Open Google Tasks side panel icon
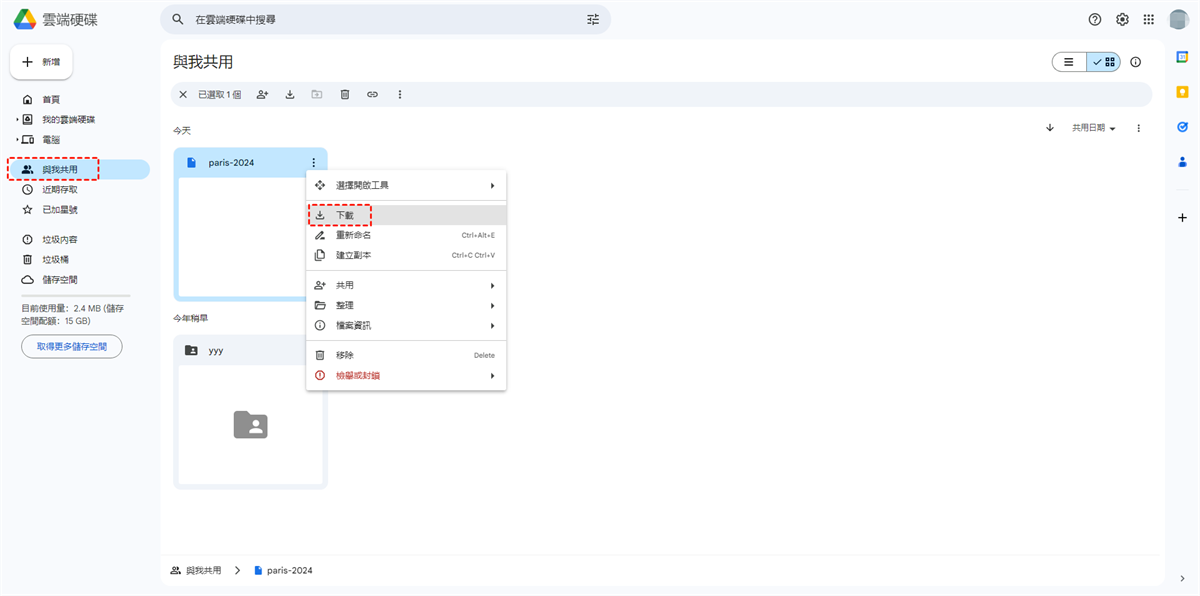This screenshot has height=596, width=1200. [x=1183, y=127]
